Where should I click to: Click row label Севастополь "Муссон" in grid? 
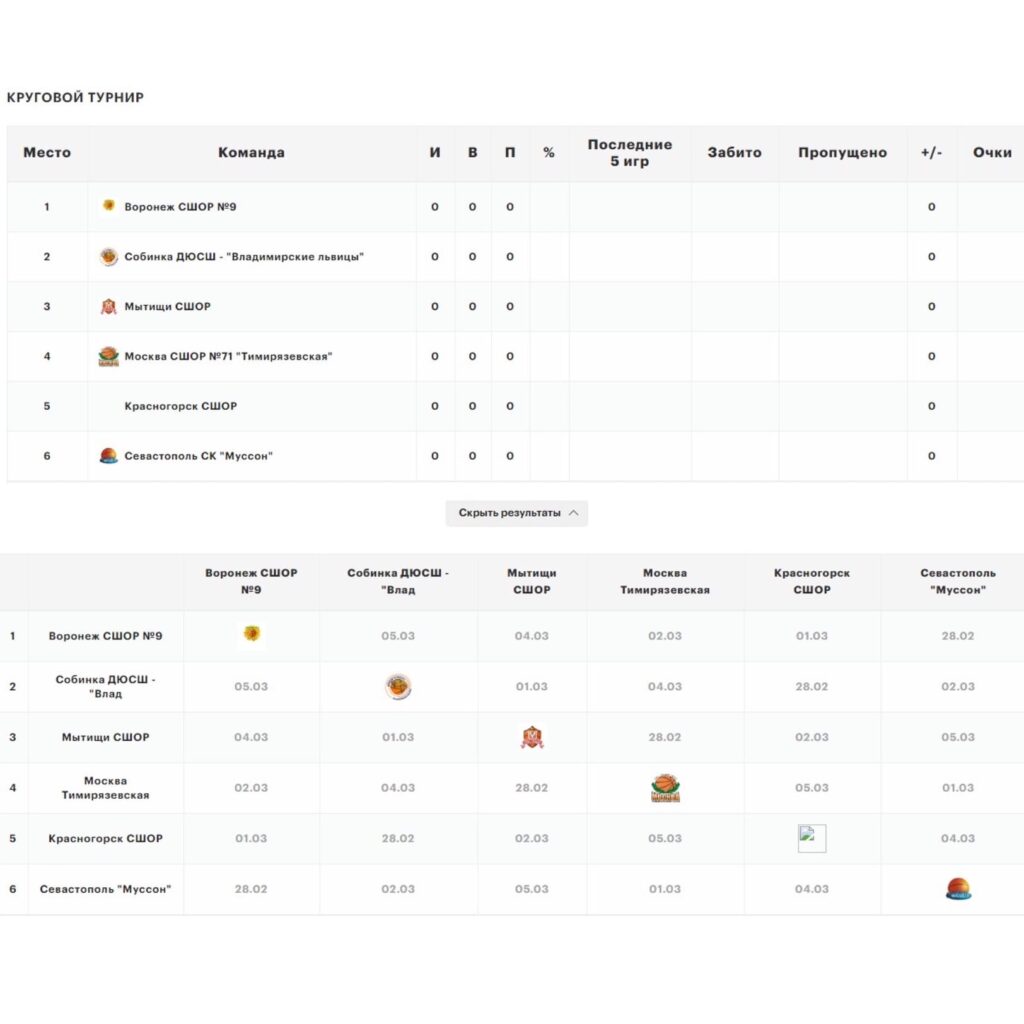(105, 889)
